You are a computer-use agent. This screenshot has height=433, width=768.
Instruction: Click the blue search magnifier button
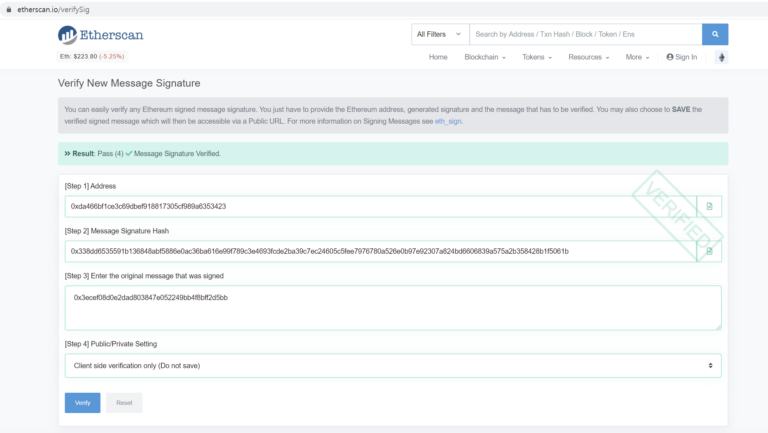pos(715,34)
